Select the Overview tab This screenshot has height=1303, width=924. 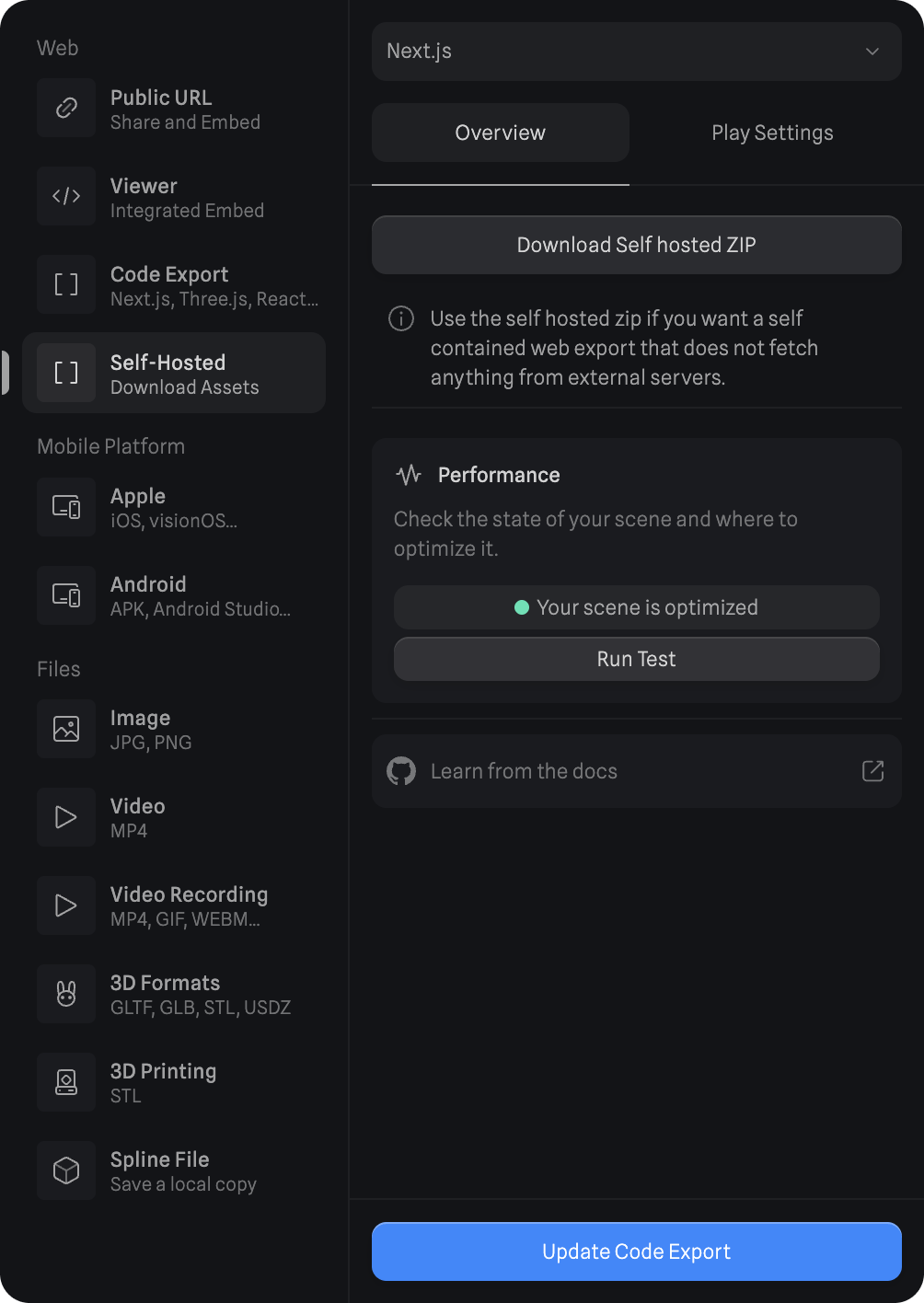500,133
